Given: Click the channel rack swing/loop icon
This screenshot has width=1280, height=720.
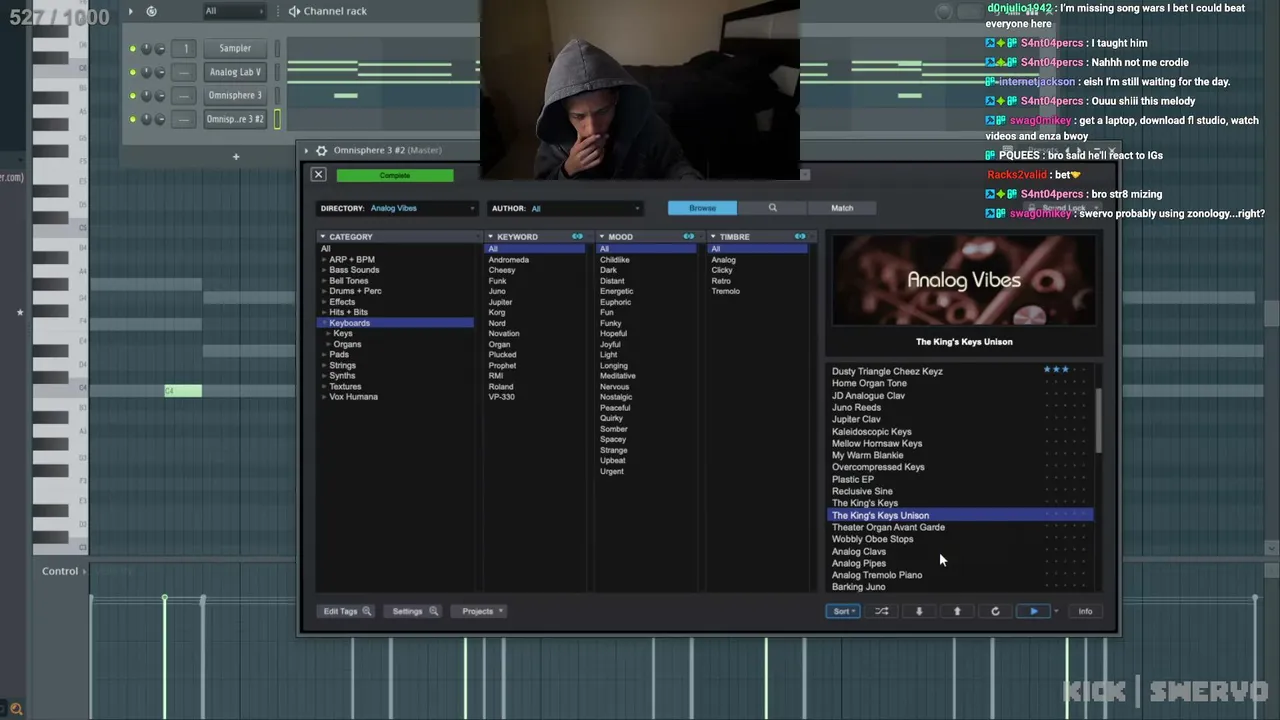Looking at the screenshot, I should tap(151, 11).
